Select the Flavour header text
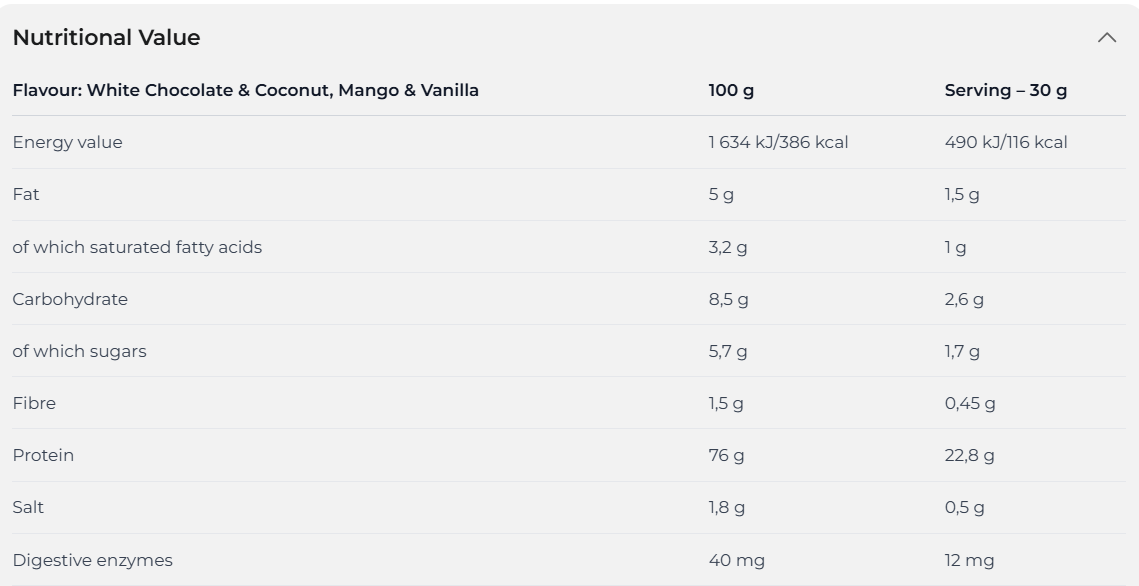 pos(246,91)
